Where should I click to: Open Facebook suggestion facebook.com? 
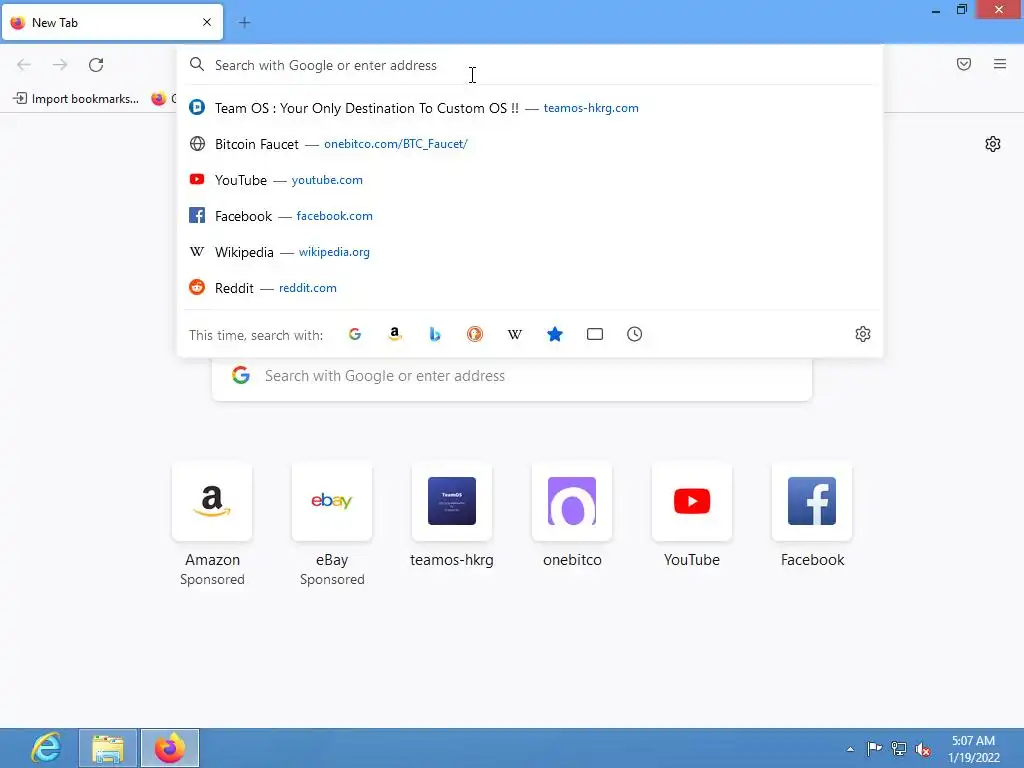click(x=530, y=216)
